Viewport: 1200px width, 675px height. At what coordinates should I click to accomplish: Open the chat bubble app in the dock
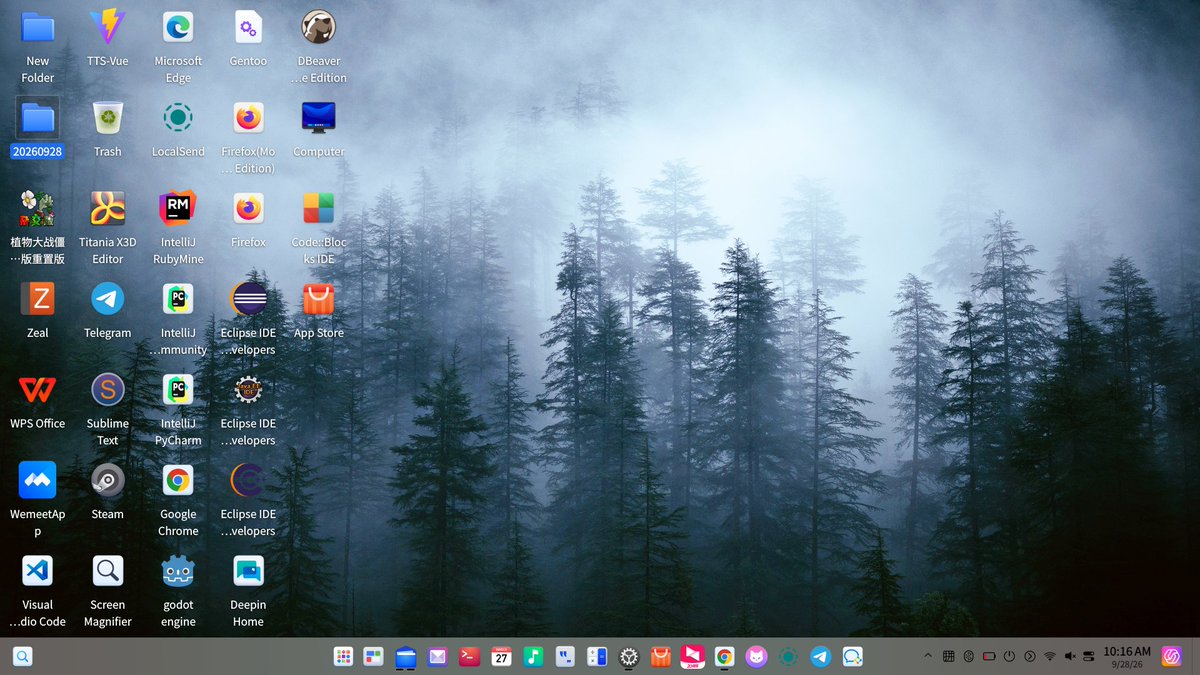click(x=852, y=657)
